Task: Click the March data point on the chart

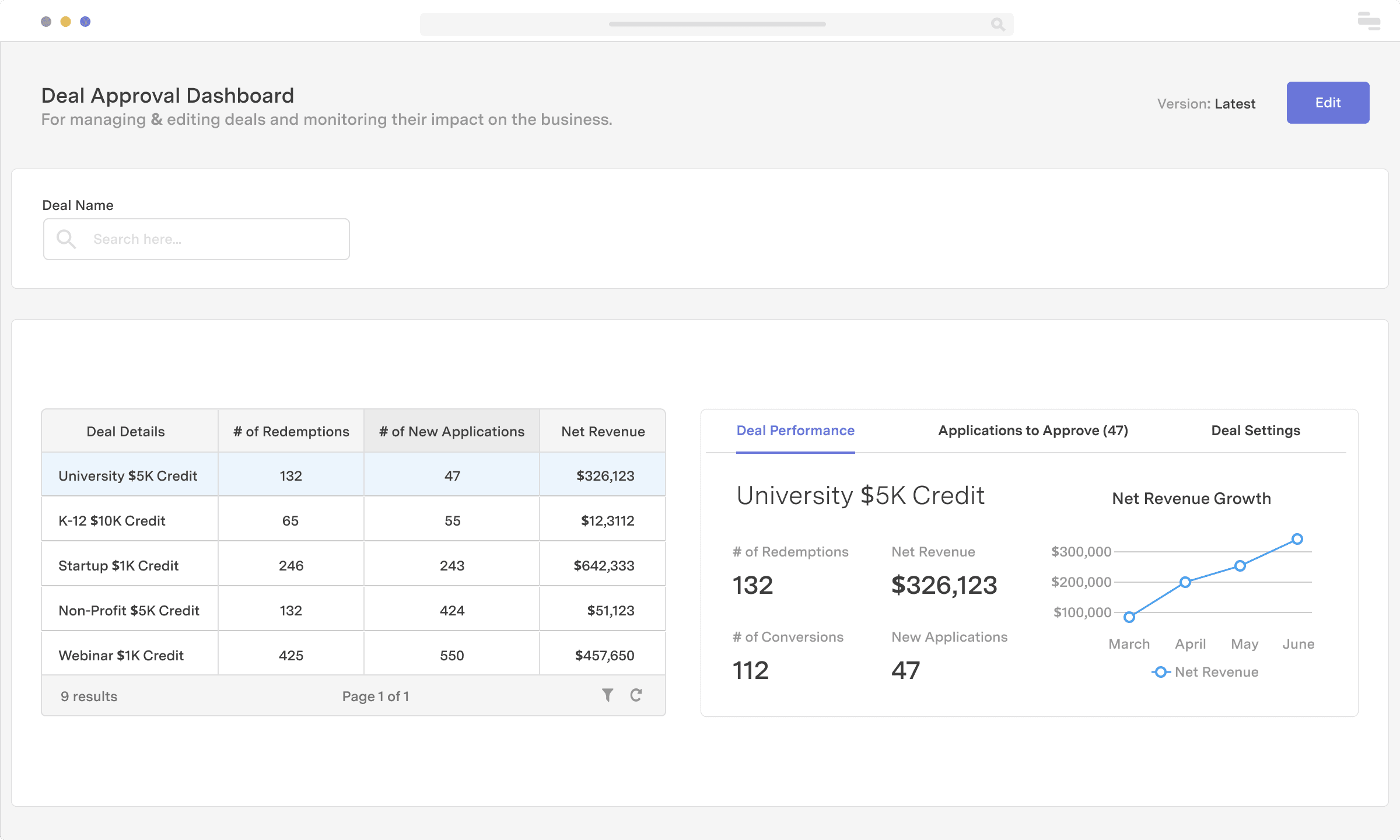Action: pos(1129,616)
